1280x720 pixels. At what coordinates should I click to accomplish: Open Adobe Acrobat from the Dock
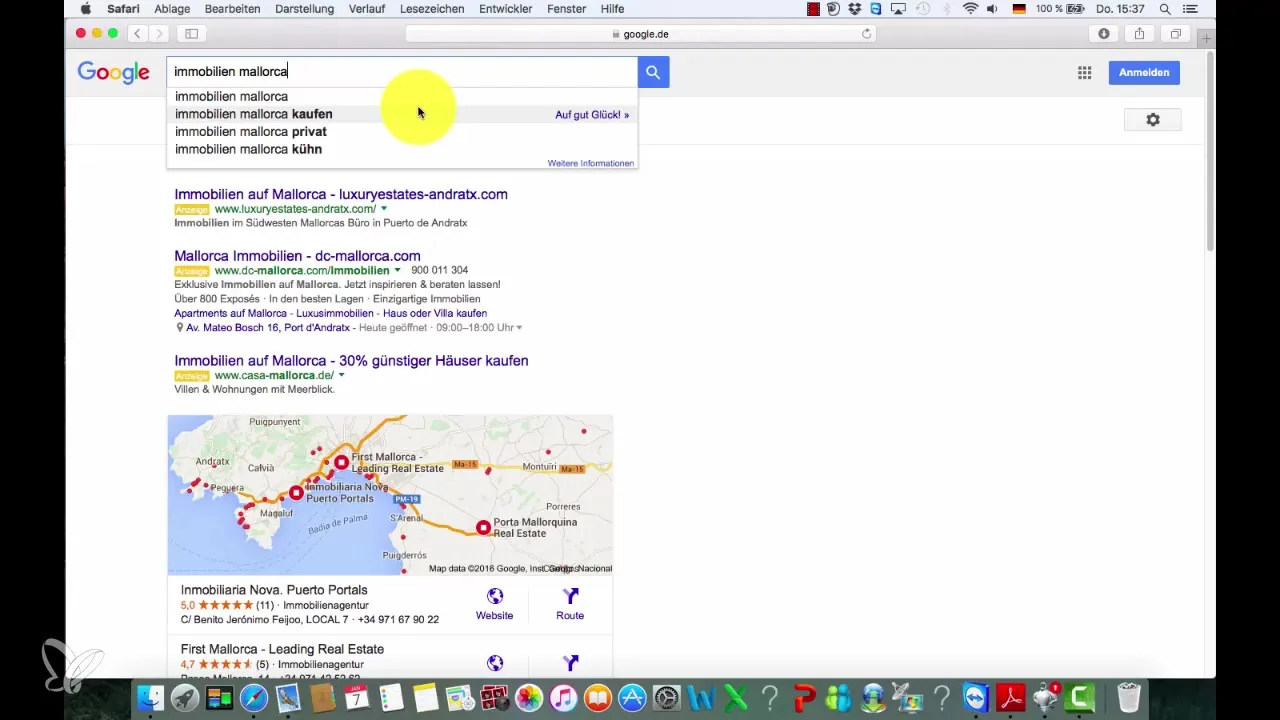tap(1010, 697)
